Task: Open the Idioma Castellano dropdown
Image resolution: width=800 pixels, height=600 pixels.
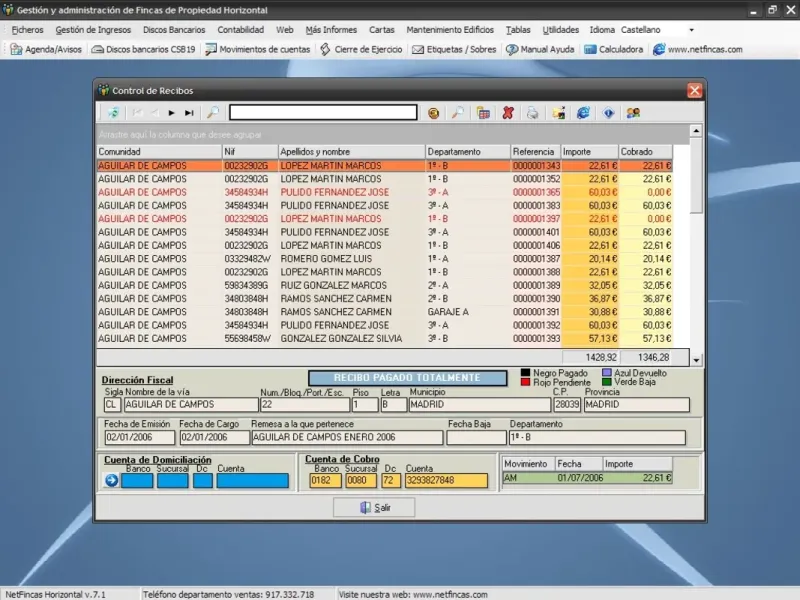Action: coord(691,30)
